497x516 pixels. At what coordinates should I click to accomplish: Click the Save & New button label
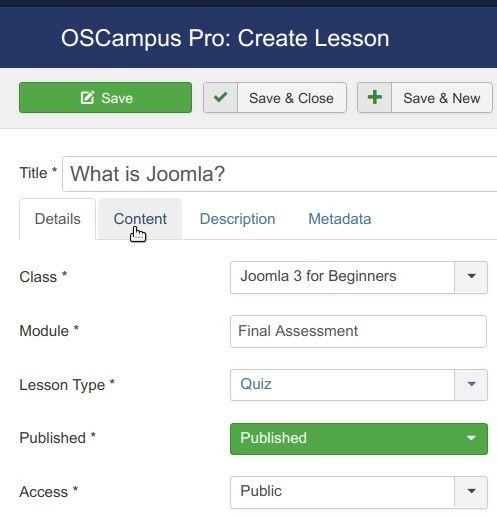[442, 98]
